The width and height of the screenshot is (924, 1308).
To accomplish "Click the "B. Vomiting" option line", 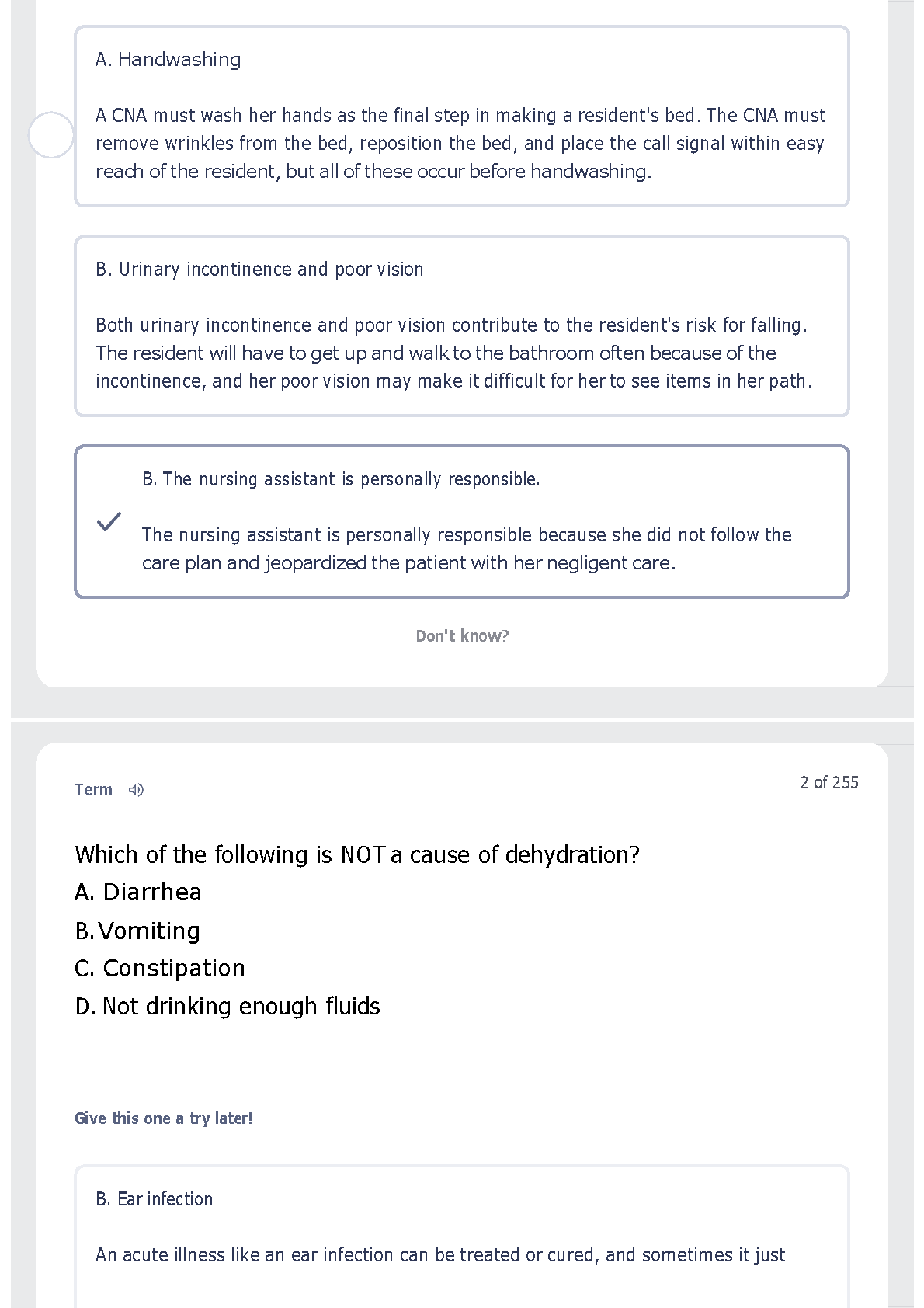I will (x=137, y=931).
